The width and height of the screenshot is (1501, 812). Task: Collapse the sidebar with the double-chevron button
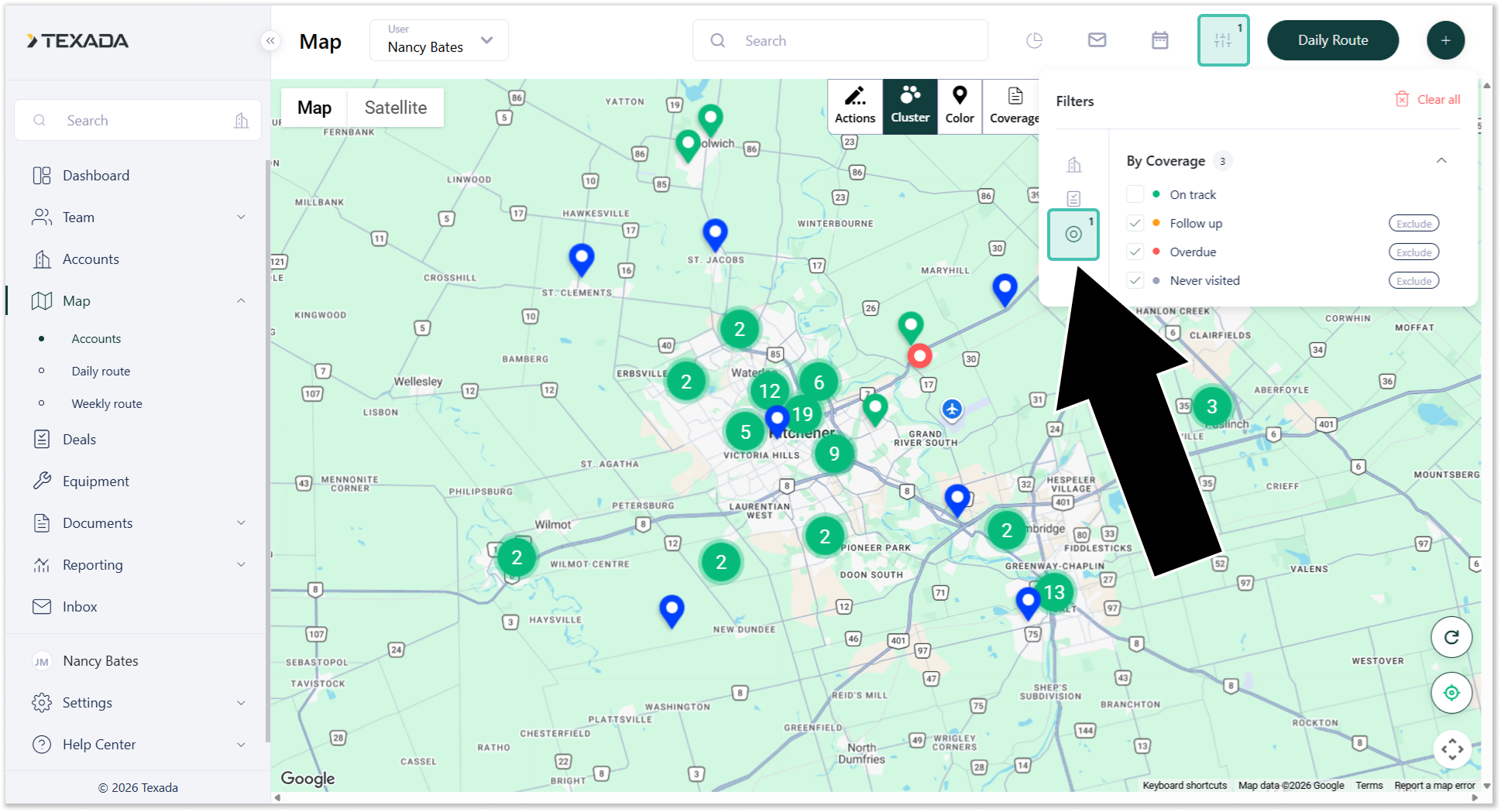270,41
